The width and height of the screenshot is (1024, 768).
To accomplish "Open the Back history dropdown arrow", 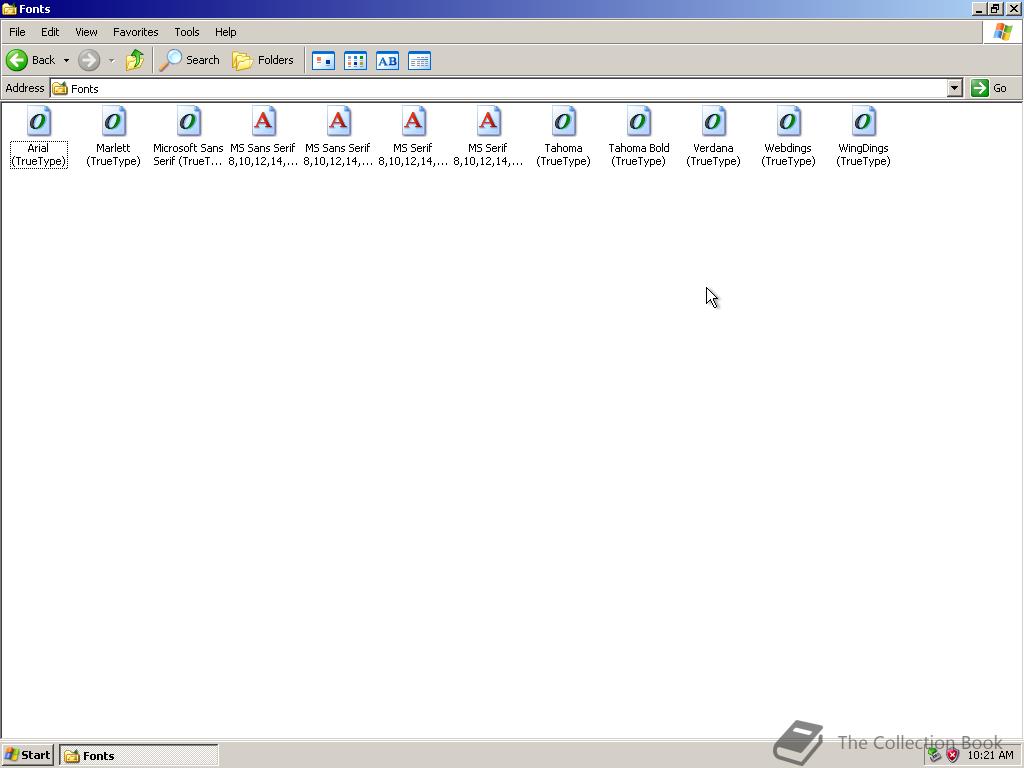I will (x=66, y=60).
